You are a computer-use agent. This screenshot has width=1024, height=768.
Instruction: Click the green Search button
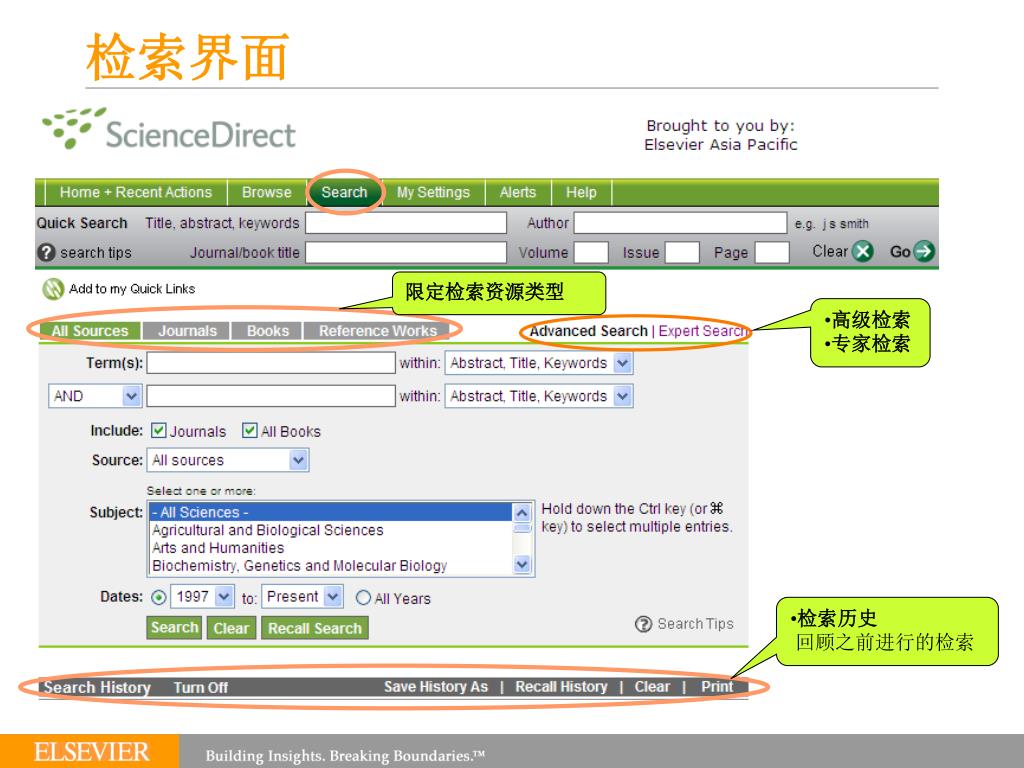tap(174, 628)
